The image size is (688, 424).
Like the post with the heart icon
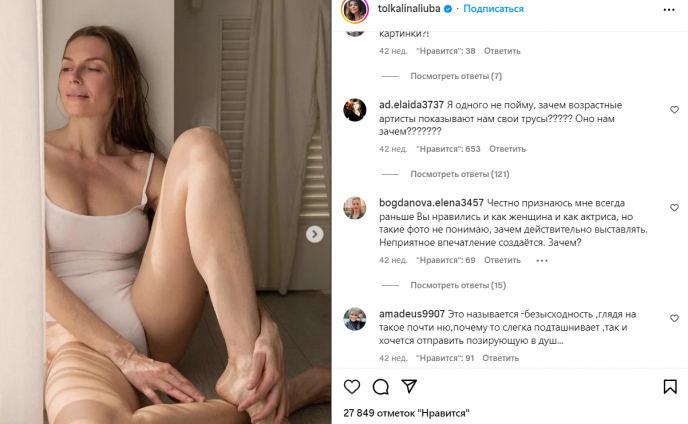[x=352, y=387]
